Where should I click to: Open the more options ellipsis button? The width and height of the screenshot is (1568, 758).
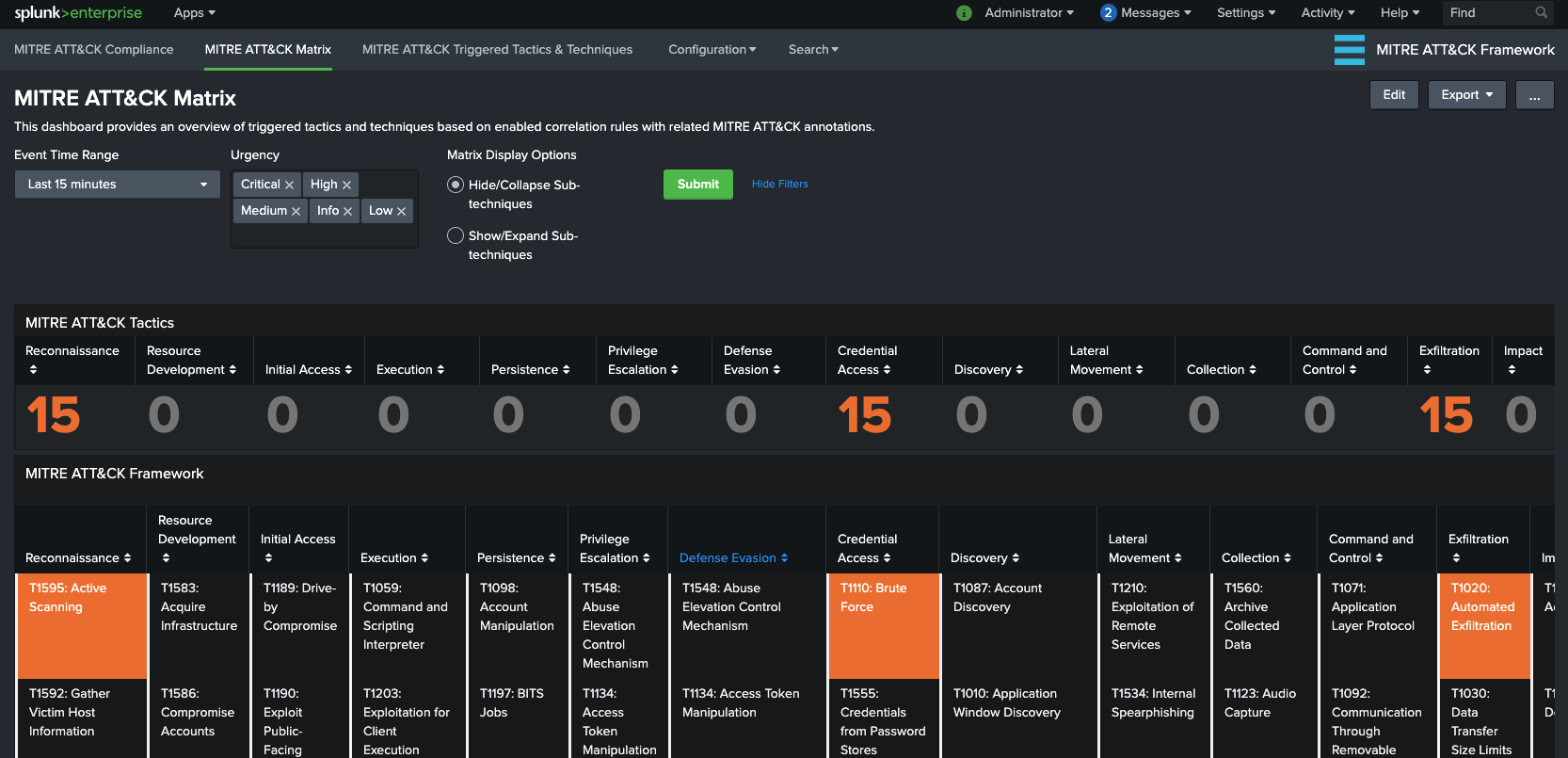tap(1535, 95)
